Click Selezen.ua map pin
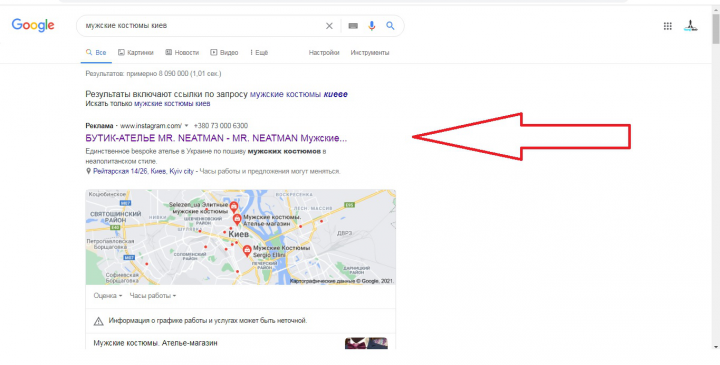The width and height of the screenshot is (720, 365). click(x=234, y=207)
